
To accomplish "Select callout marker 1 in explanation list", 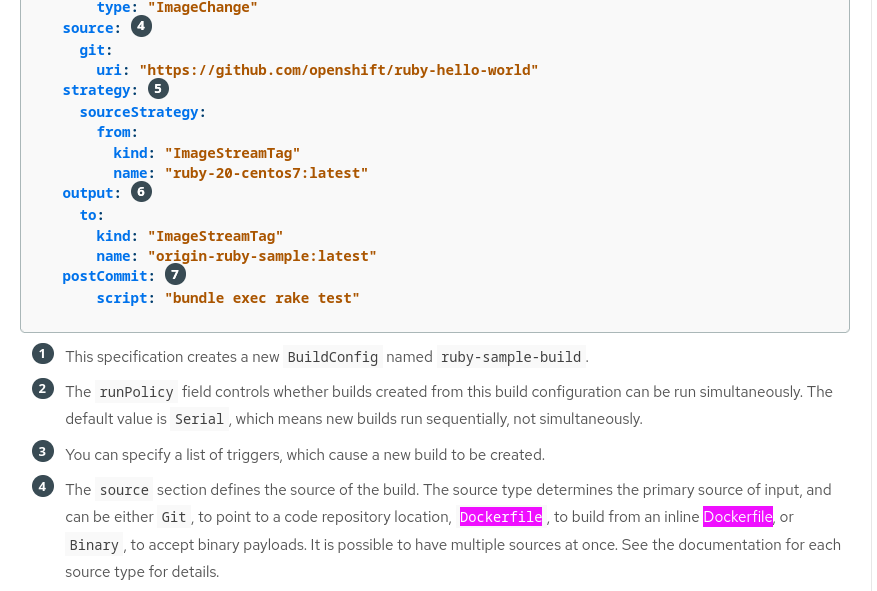I will pyautogui.click(x=42, y=353).
